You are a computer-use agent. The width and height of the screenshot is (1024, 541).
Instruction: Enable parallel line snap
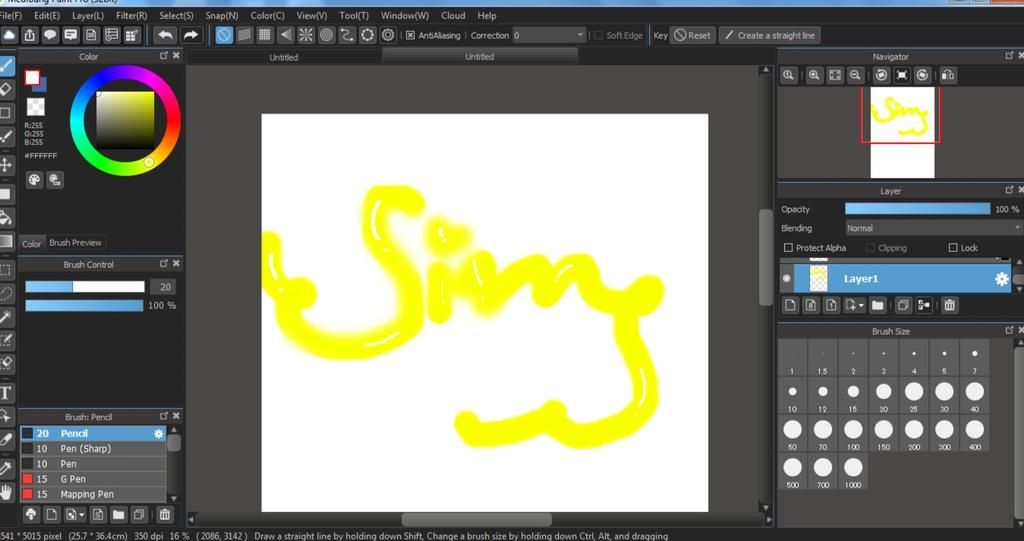[244, 35]
